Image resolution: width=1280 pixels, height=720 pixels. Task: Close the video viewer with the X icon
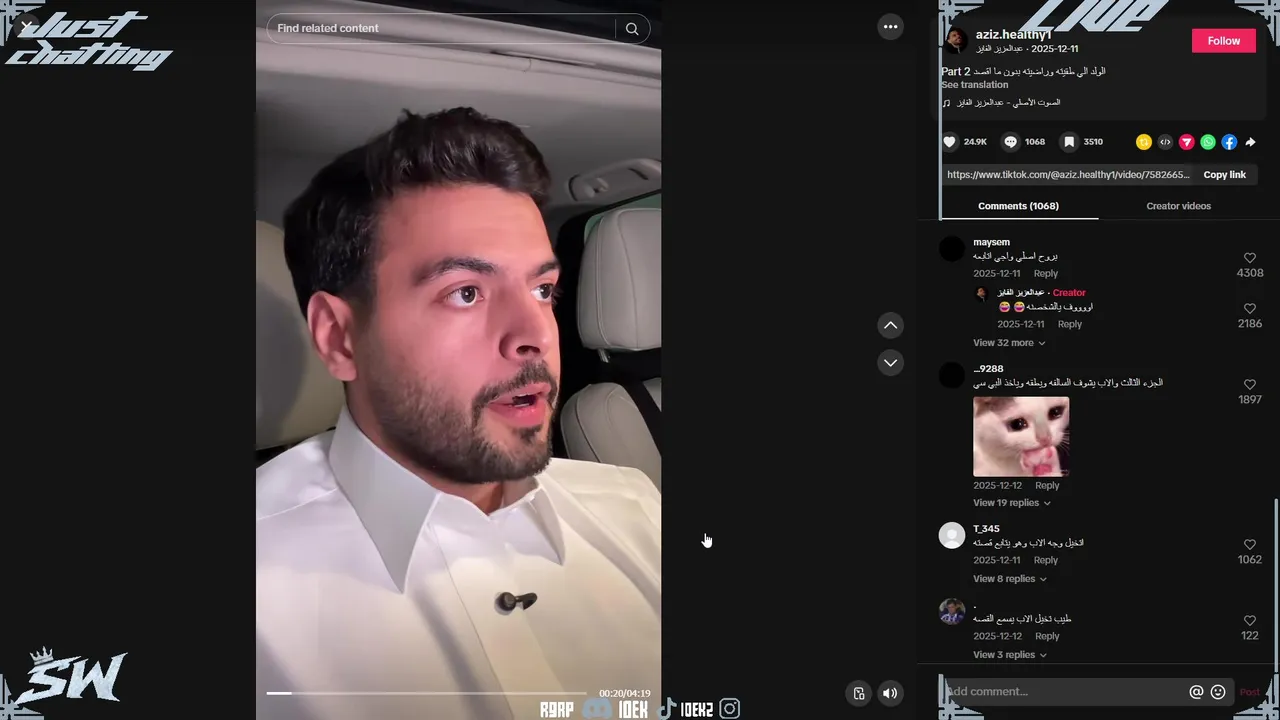27,27
